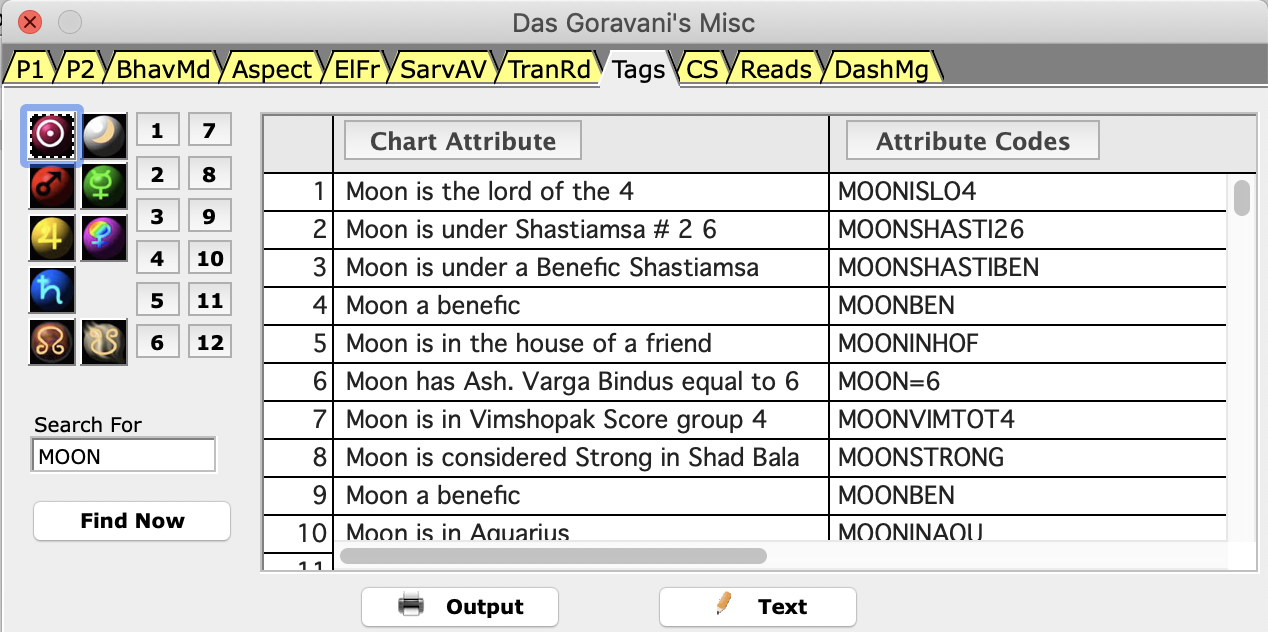This screenshot has height=632, width=1268.
Task: Click the blue Saturn icon
Action: pos(52,290)
